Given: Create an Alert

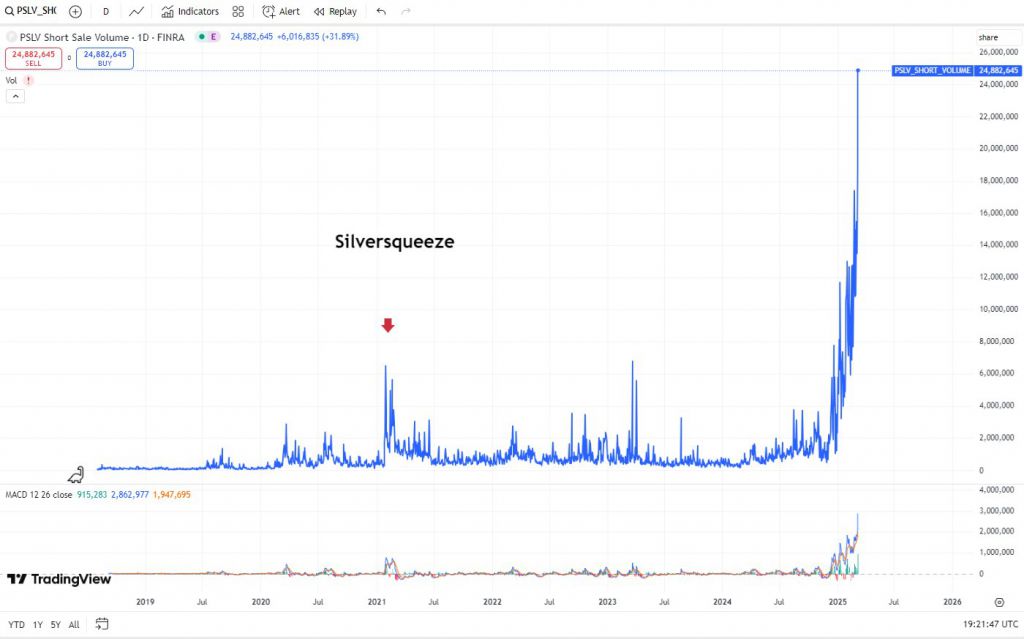Looking at the screenshot, I should click(x=281, y=11).
